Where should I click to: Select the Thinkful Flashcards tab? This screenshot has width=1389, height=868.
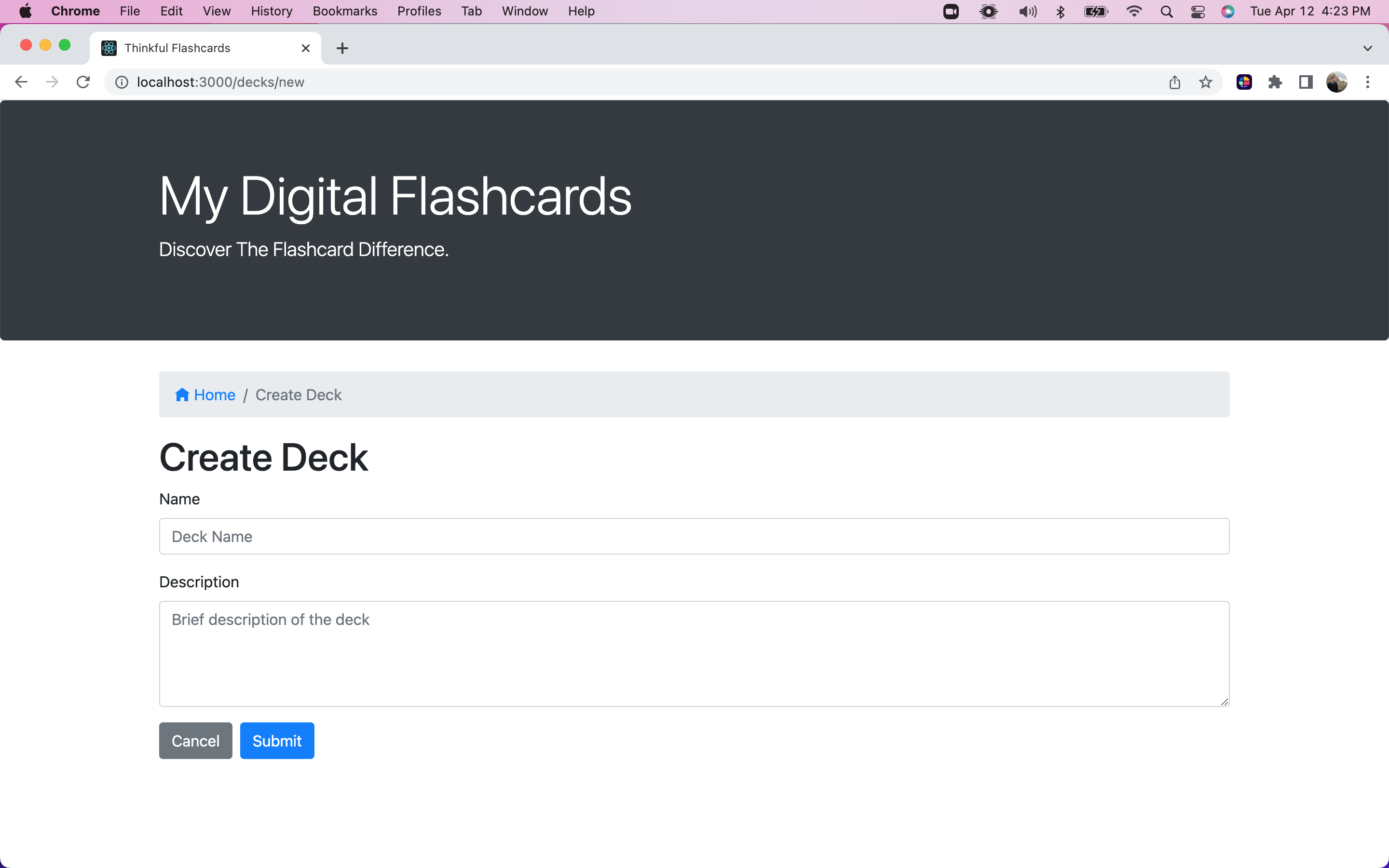(195, 48)
